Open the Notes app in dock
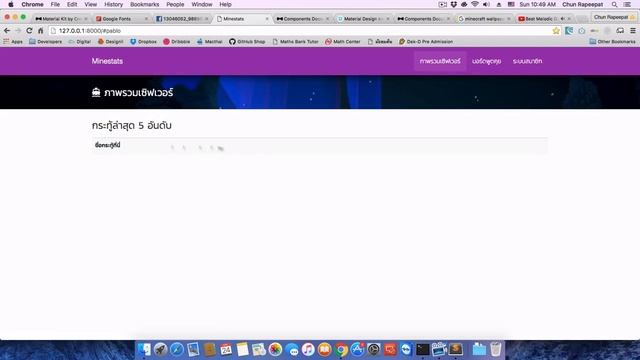 pos(242,349)
